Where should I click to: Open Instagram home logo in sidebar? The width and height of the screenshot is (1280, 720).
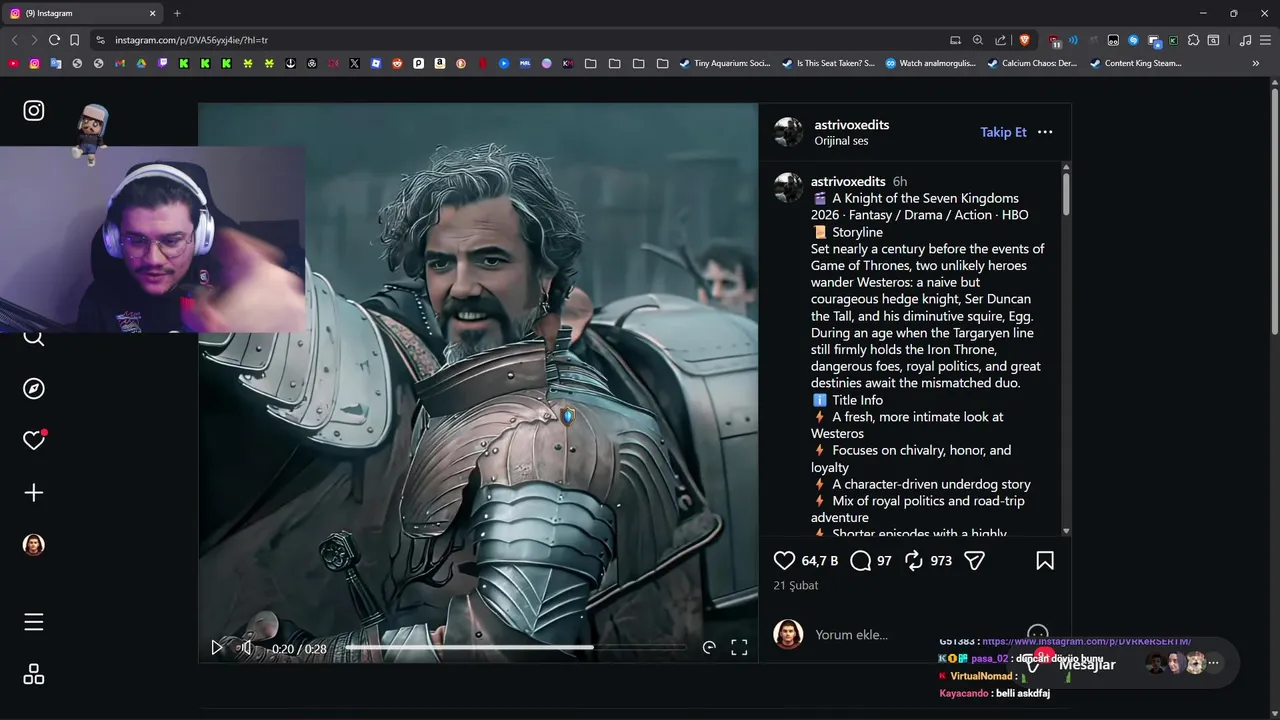34,111
